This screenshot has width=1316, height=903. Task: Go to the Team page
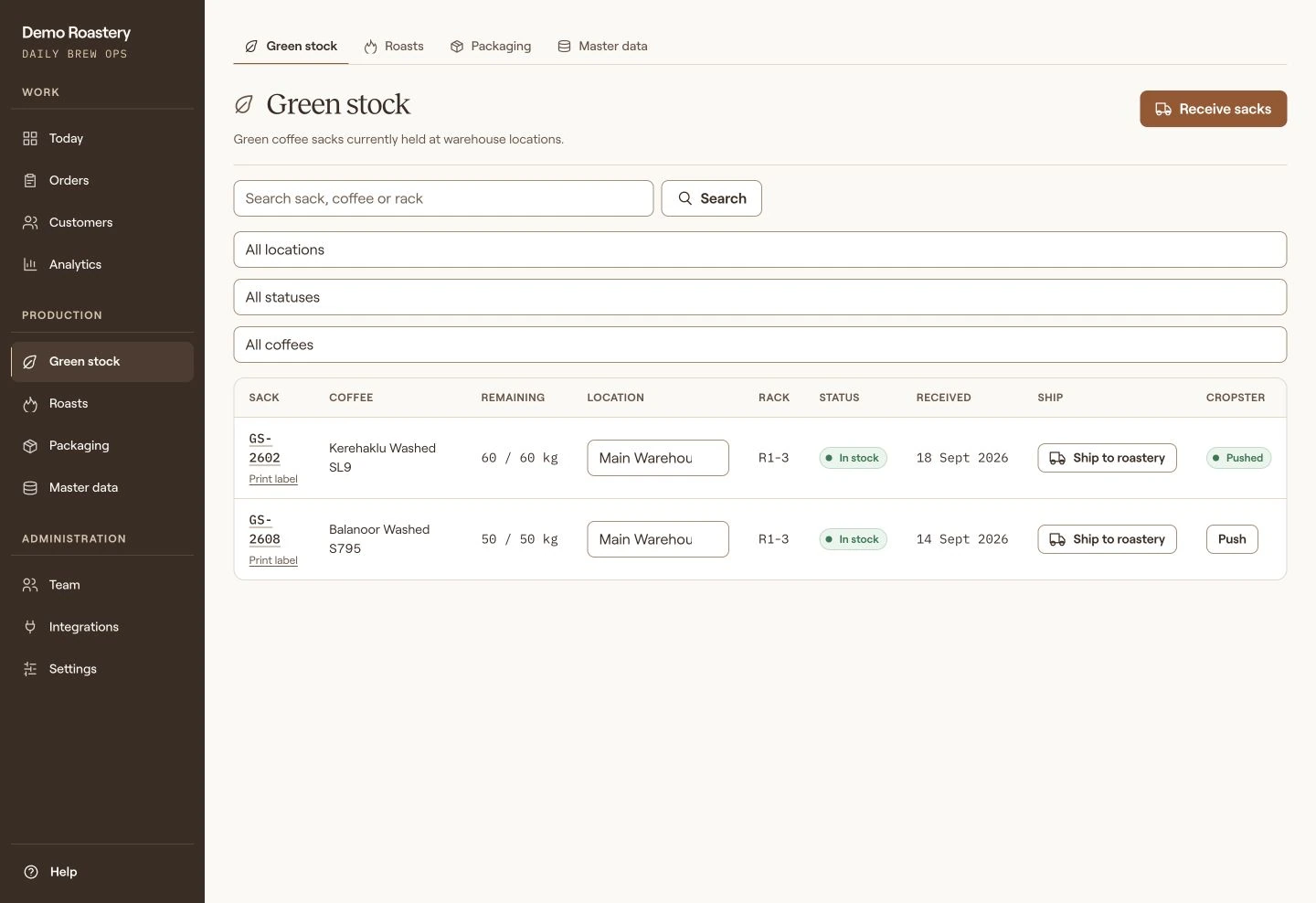click(102, 585)
